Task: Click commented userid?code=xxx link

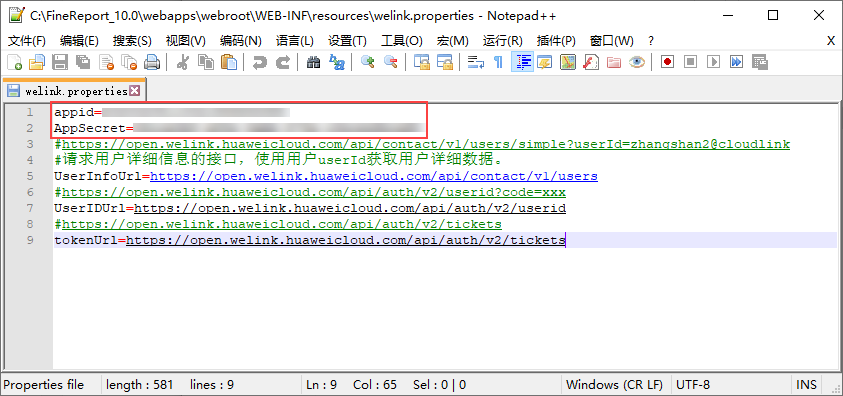Action: 313,192
